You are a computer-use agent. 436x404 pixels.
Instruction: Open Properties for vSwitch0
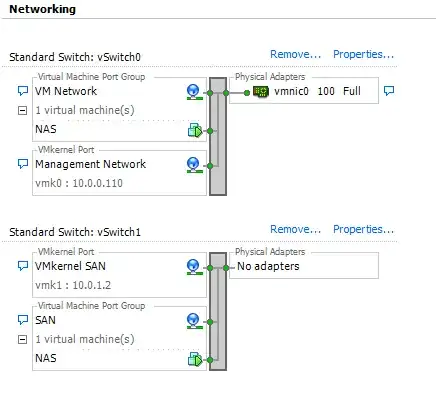363,54
